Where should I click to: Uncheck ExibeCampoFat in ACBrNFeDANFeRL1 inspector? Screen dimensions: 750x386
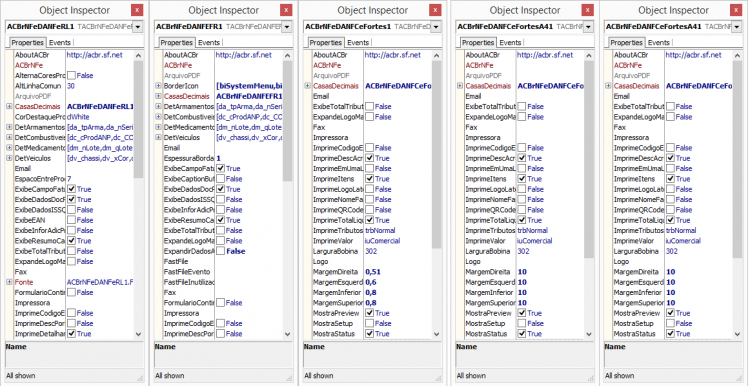click(71, 189)
